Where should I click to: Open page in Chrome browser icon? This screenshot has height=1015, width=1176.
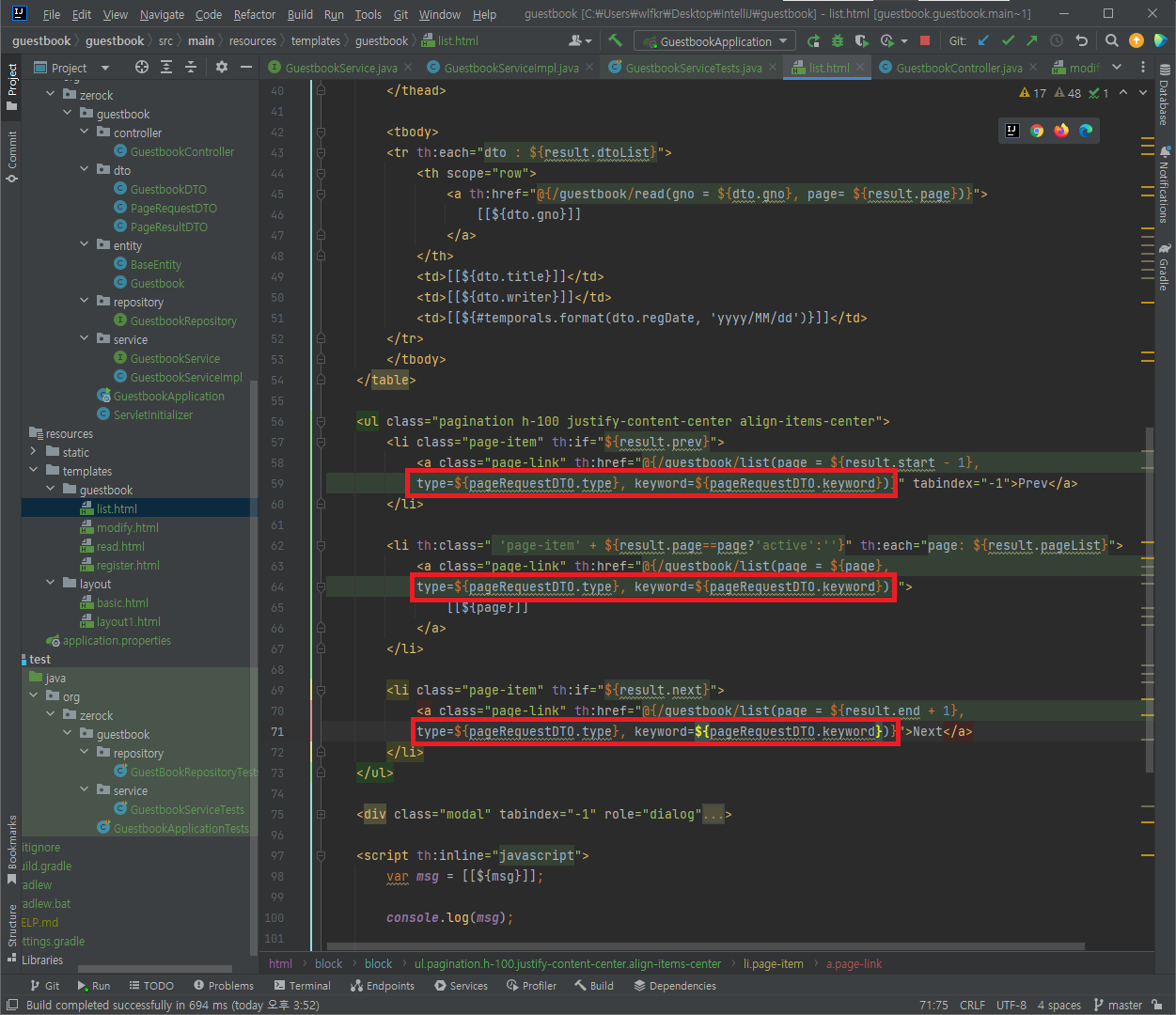click(1037, 131)
